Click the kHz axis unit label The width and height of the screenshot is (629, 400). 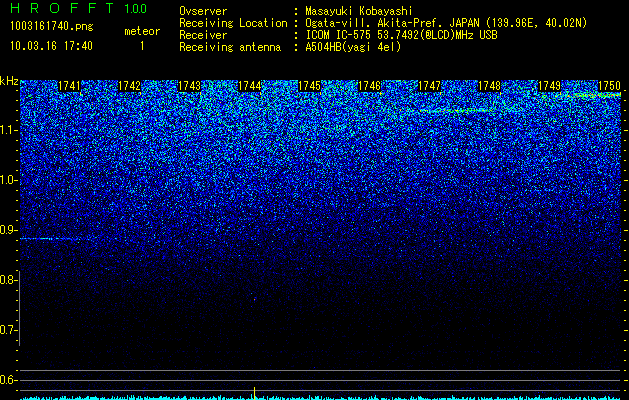pyautogui.click(x=9, y=81)
